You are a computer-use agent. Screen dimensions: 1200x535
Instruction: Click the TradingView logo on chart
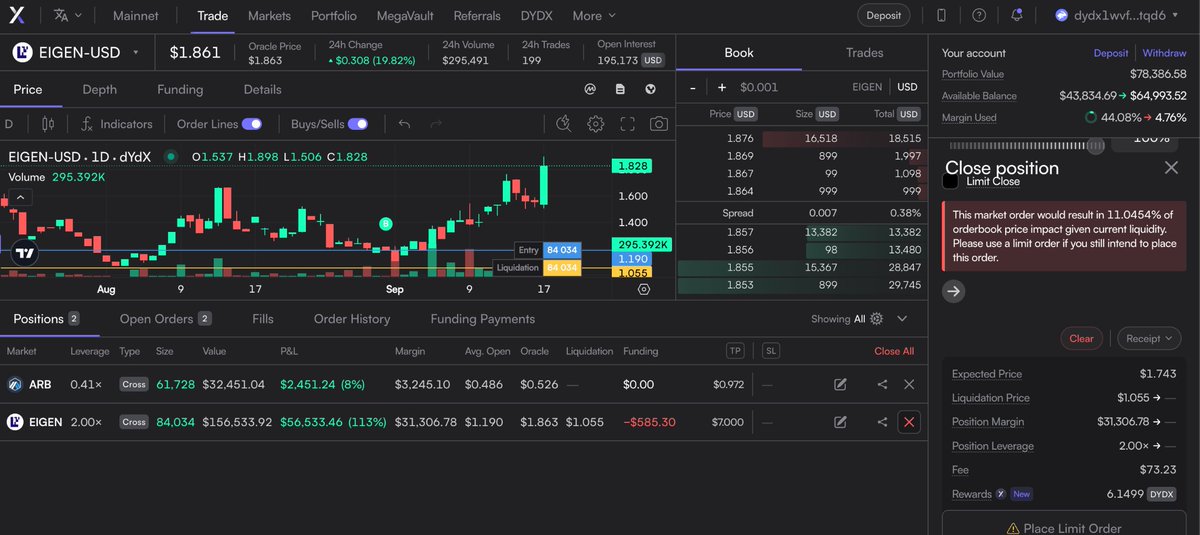[24, 253]
